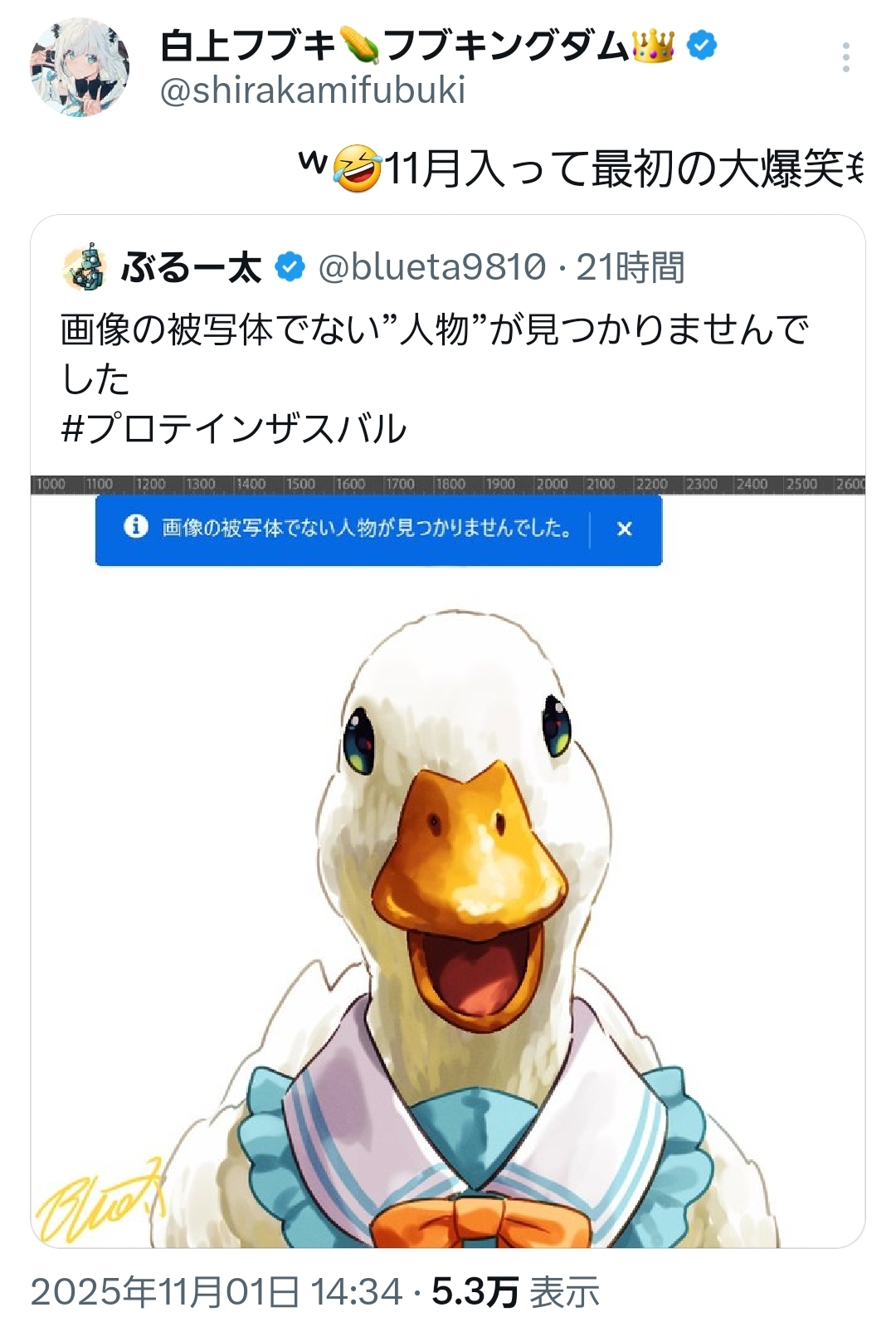Screen dimensions: 896x1317
Task: Click the 1800 mark on the ruler
Action: click(x=450, y=484)
